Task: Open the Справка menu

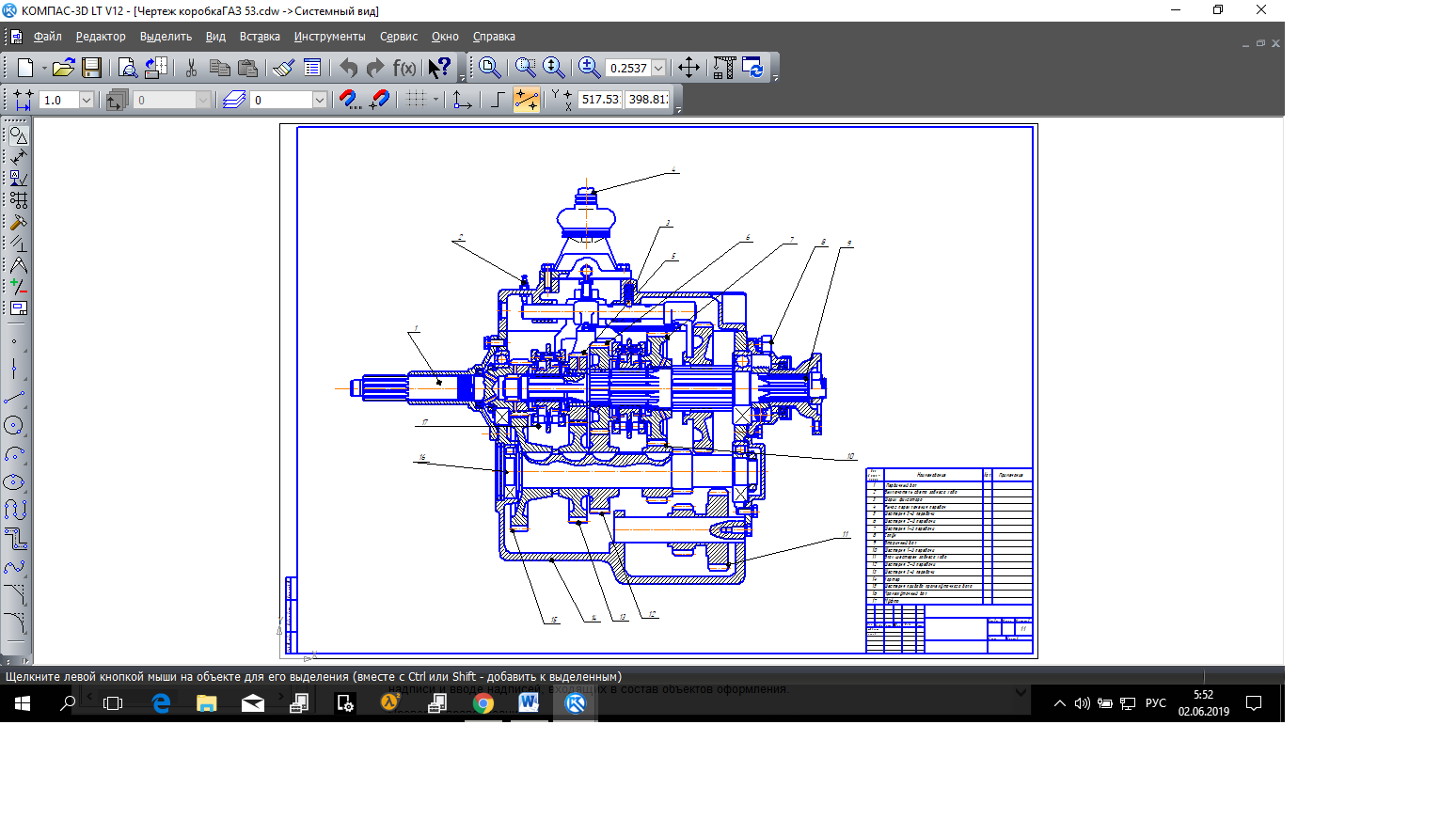Action: tap(494, 37)
